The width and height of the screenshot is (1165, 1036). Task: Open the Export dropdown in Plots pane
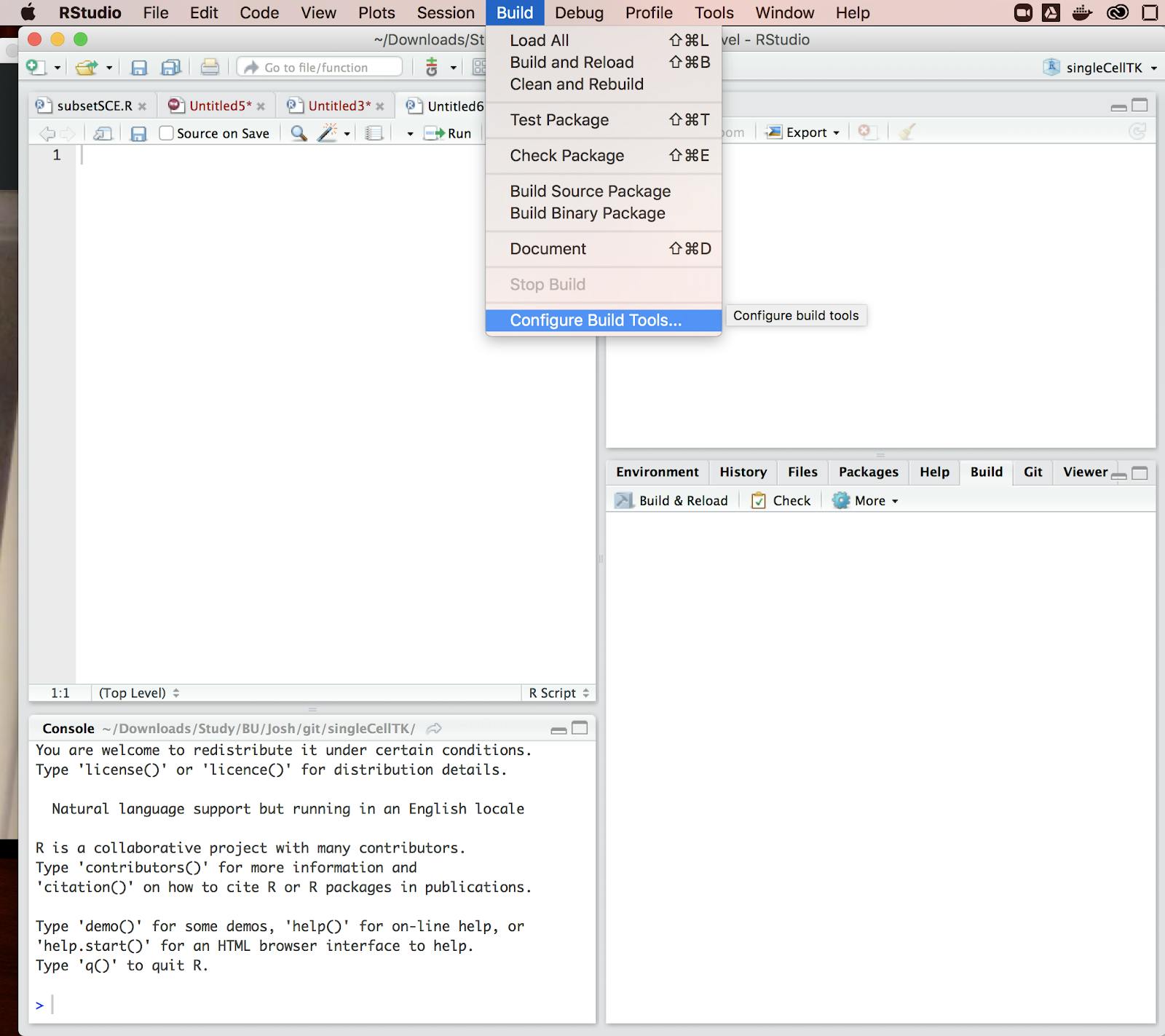click(x=804, y=133)
